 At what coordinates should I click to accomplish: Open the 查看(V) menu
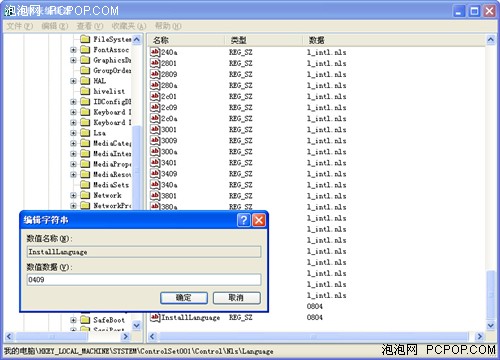click(x=90, y=26)
